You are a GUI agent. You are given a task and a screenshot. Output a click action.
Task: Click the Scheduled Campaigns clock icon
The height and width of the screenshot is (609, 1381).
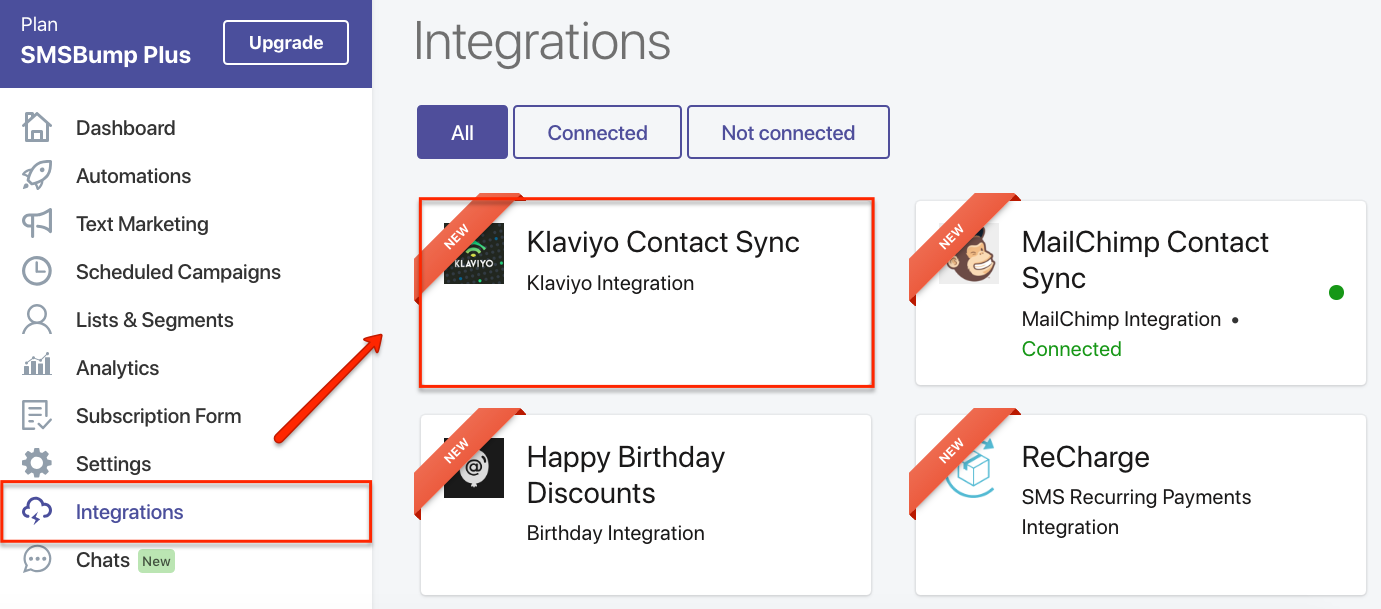point(37,272)
